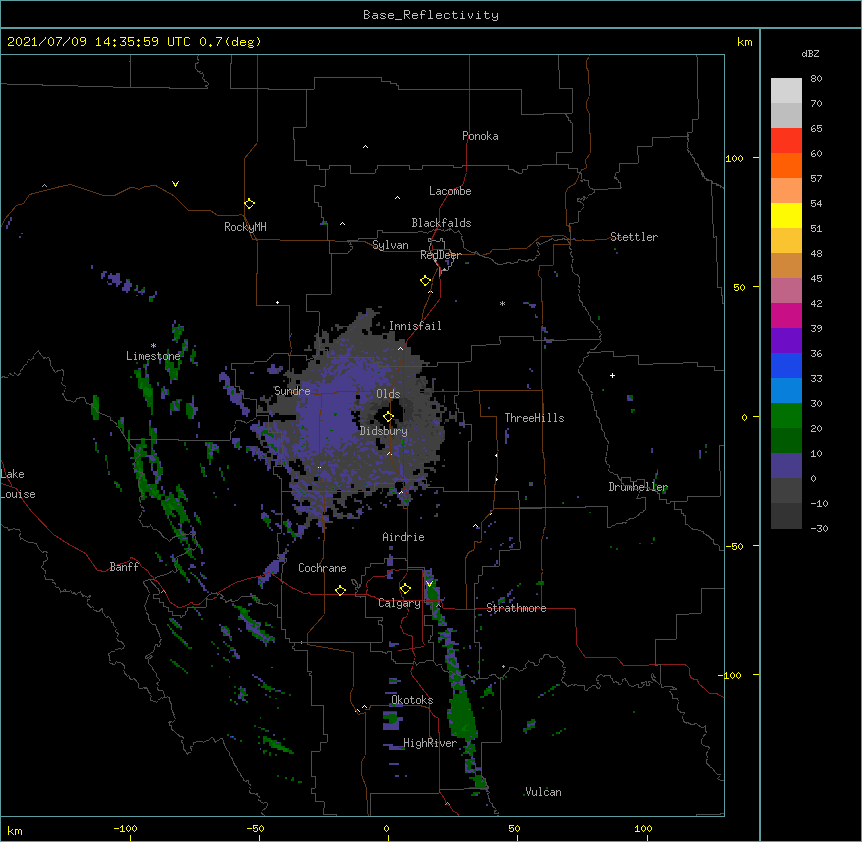Click the Didsbury town label
The width and height of the screenshot is (862, 842).
(x=384, y=431)
